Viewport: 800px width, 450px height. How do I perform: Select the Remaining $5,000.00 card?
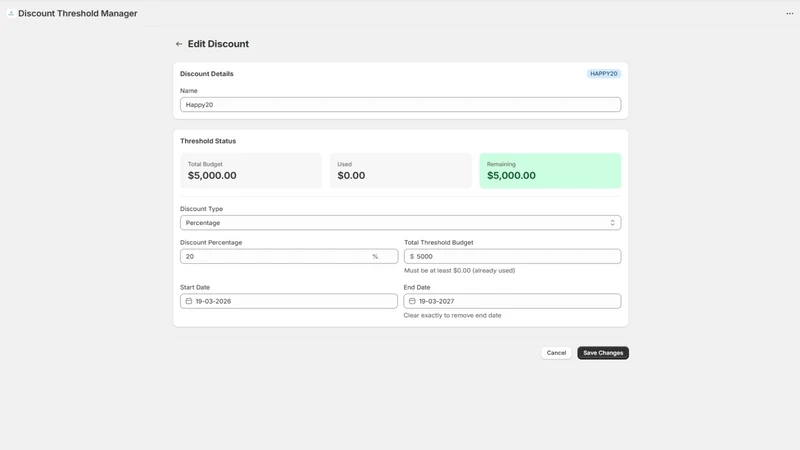(x=550, y=171)
